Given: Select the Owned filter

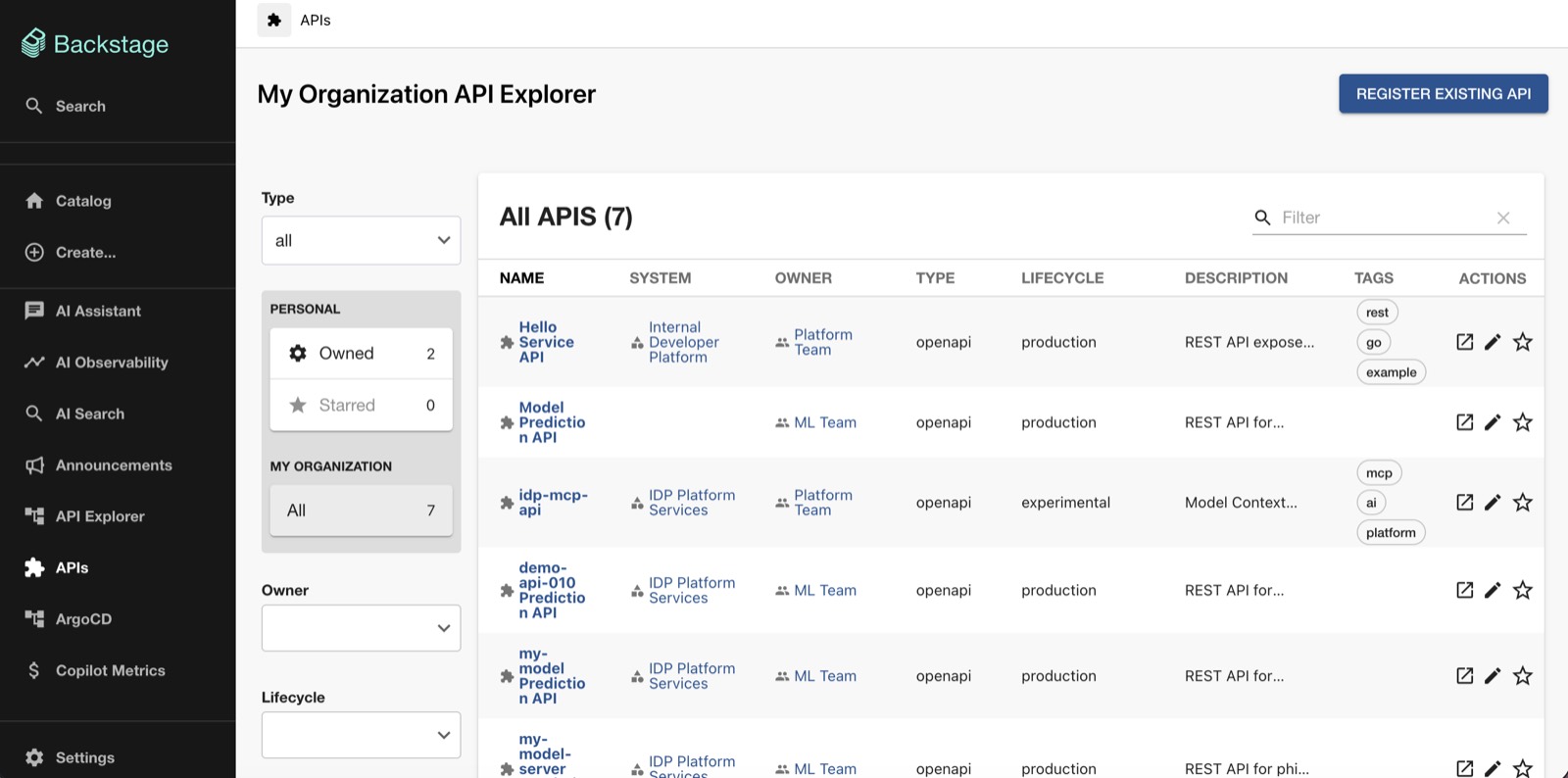Looking at the screenshot, I should pyautogui.click(x=361, y=353).
